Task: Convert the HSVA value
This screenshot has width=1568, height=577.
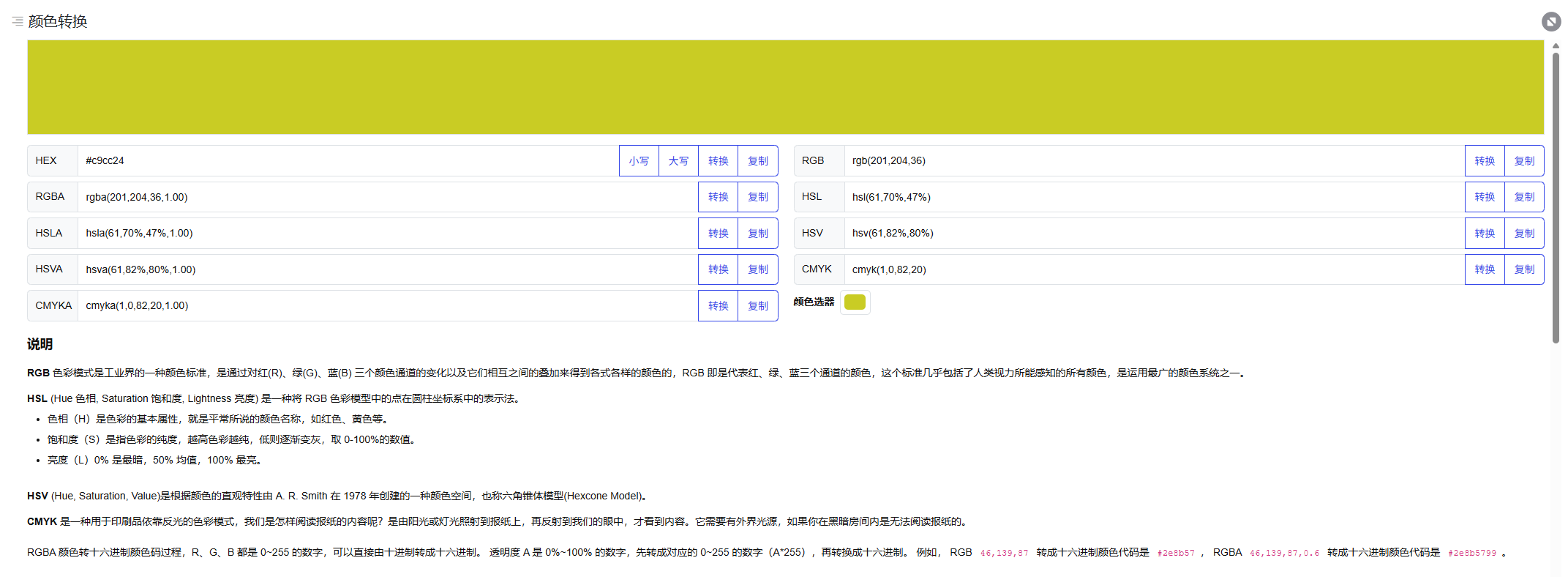Action: pyautogui.click(x=718, y=269)
